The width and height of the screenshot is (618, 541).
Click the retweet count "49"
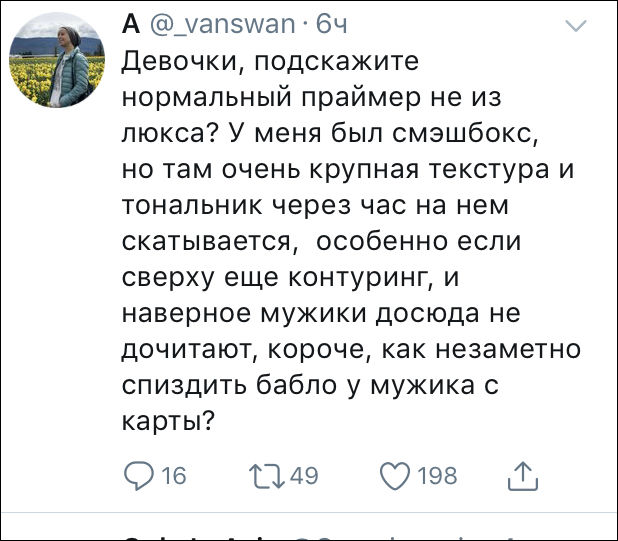pyautogui.click(x=304, y=477)
